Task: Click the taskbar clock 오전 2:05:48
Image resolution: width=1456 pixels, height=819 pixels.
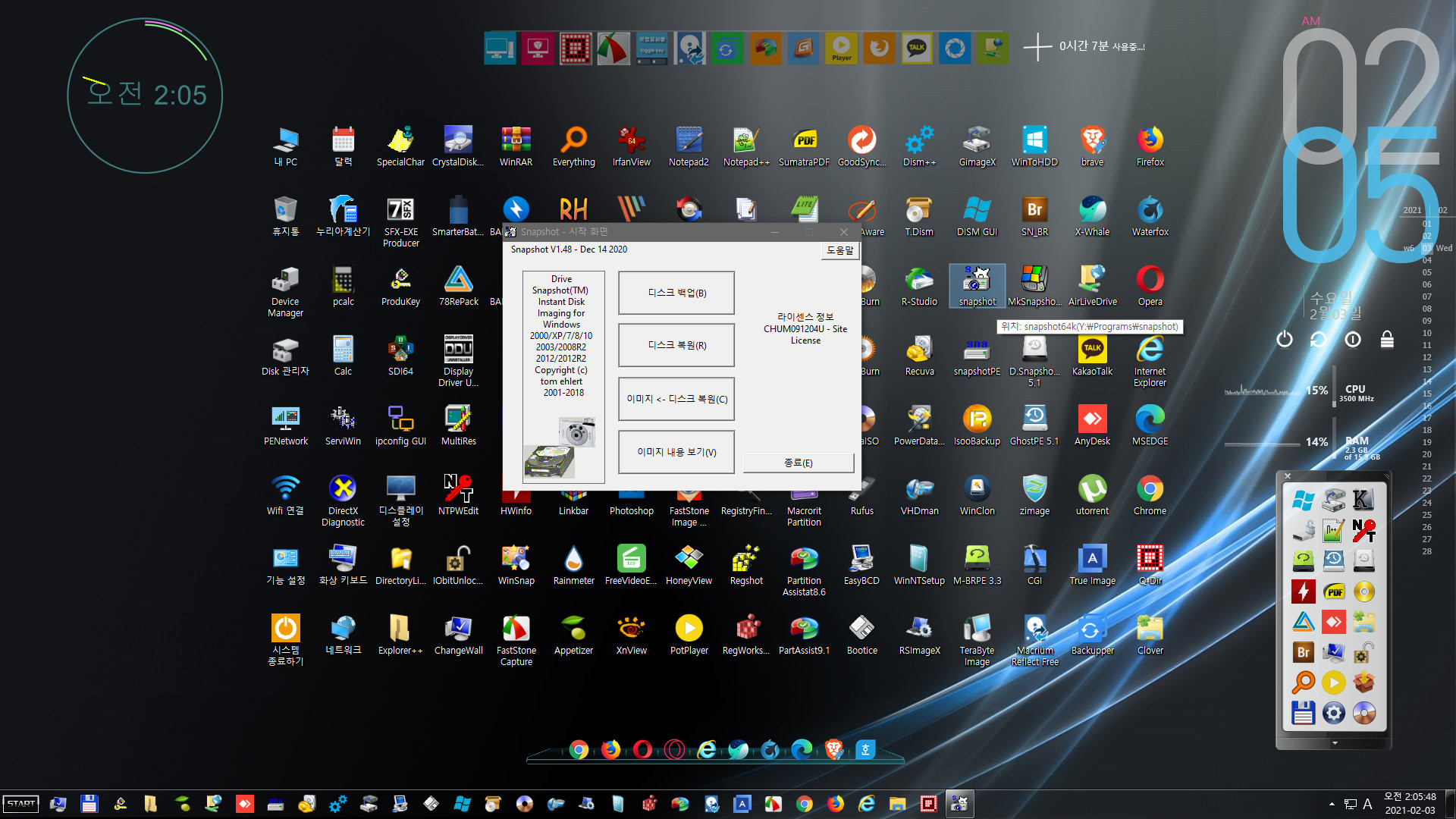Action: tap(1409, 797)
